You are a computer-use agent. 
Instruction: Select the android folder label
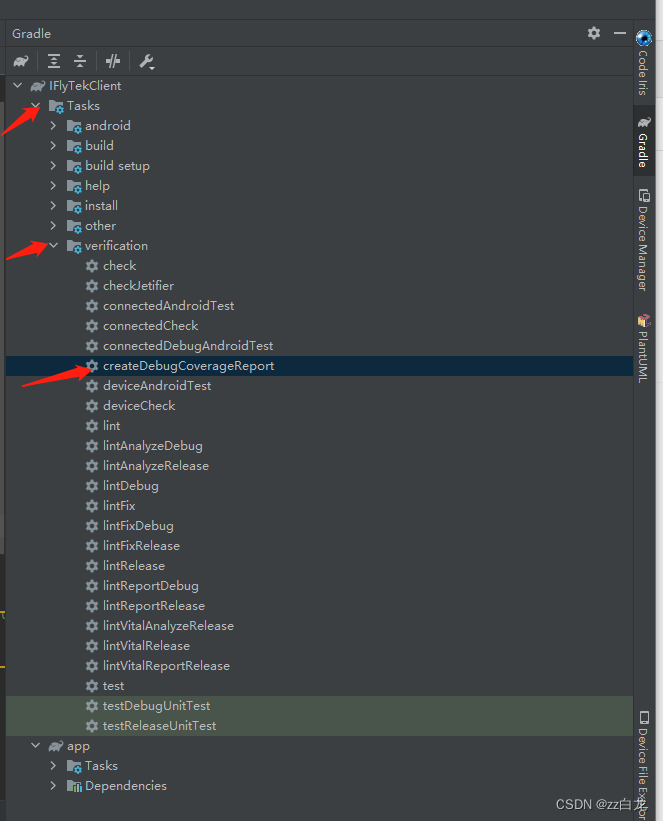point(108,126)
